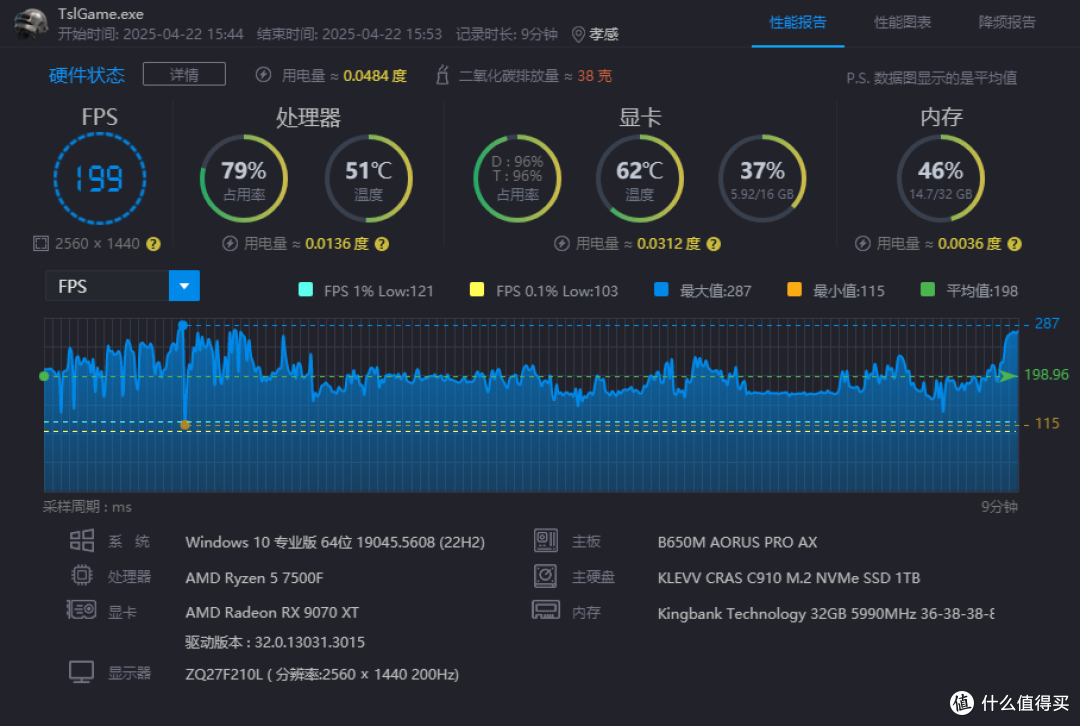The image size is (1080, 726).
Task: Click the D:96% T:96% GPU usage gauge
Action: click(517, 178)
